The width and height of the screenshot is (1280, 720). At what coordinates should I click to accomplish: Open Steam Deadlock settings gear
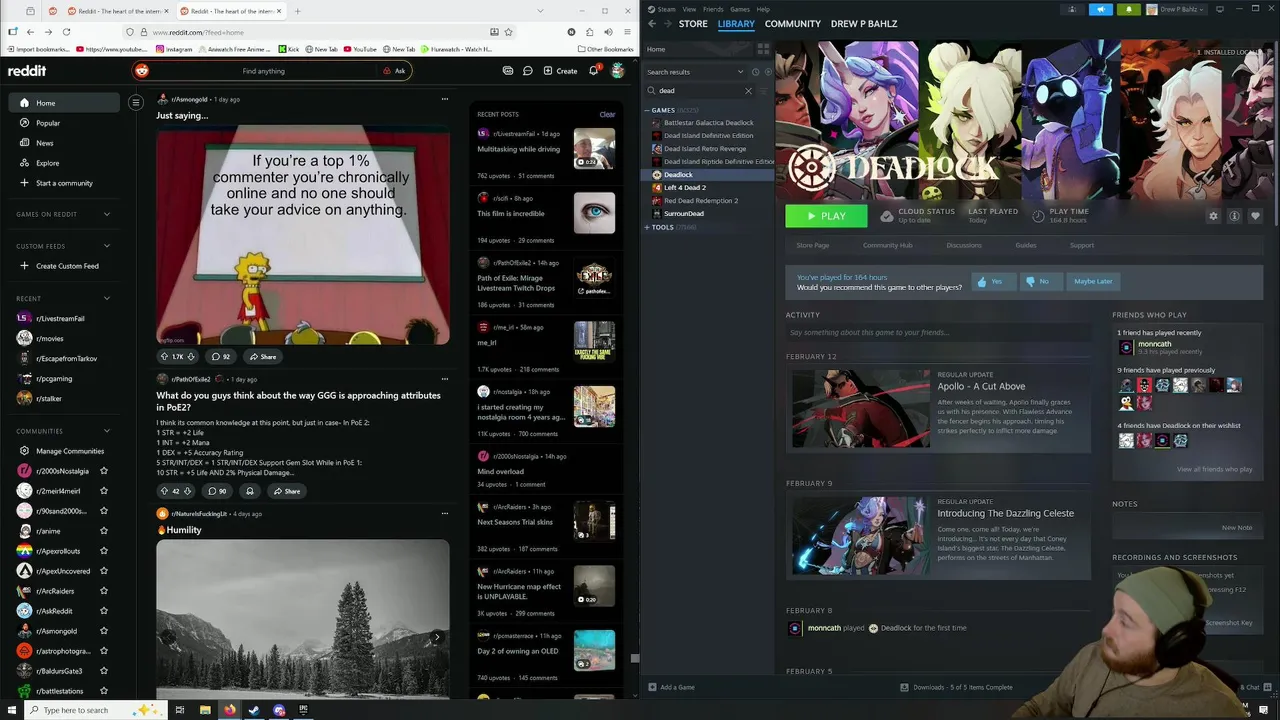pyautogui.click(x=1214, y=216)
